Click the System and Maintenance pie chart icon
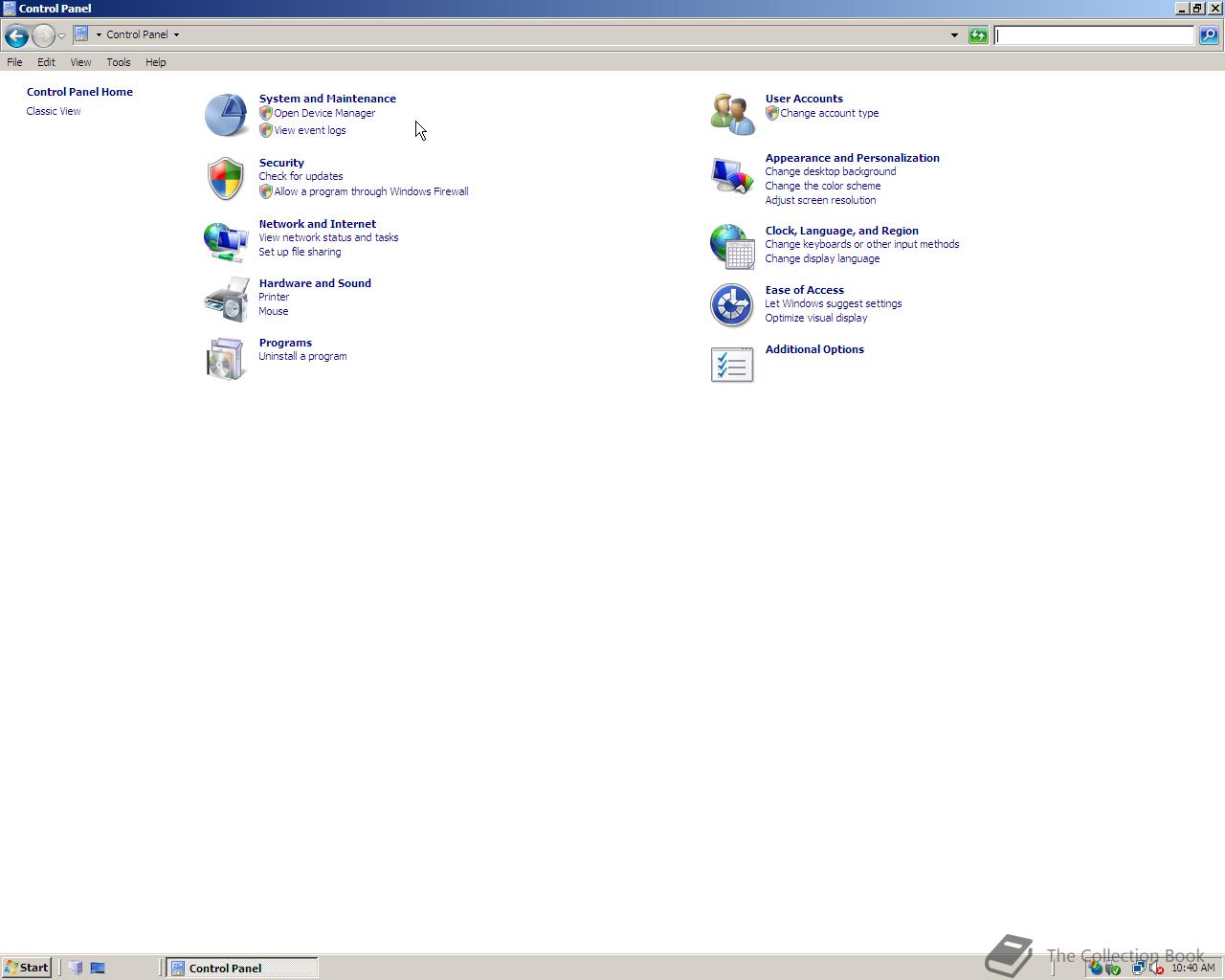Image resolution: width=1225 pixels, height=980 pixels. click(226, 115)
